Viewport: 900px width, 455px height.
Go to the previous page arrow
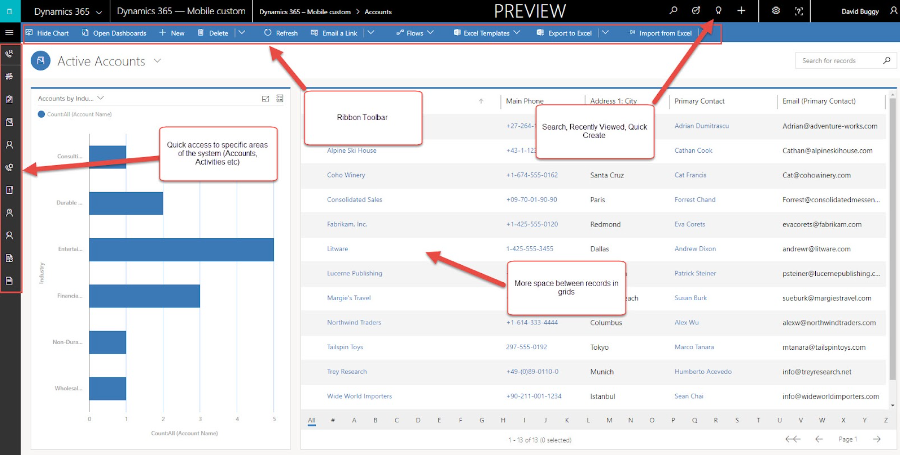[819, 440]
